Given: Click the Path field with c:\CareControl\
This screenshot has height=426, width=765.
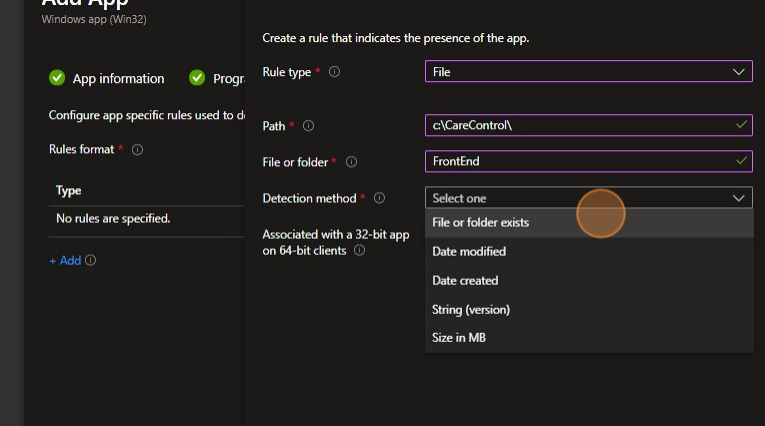Looking at the screenshot, I should click(580, 126).
